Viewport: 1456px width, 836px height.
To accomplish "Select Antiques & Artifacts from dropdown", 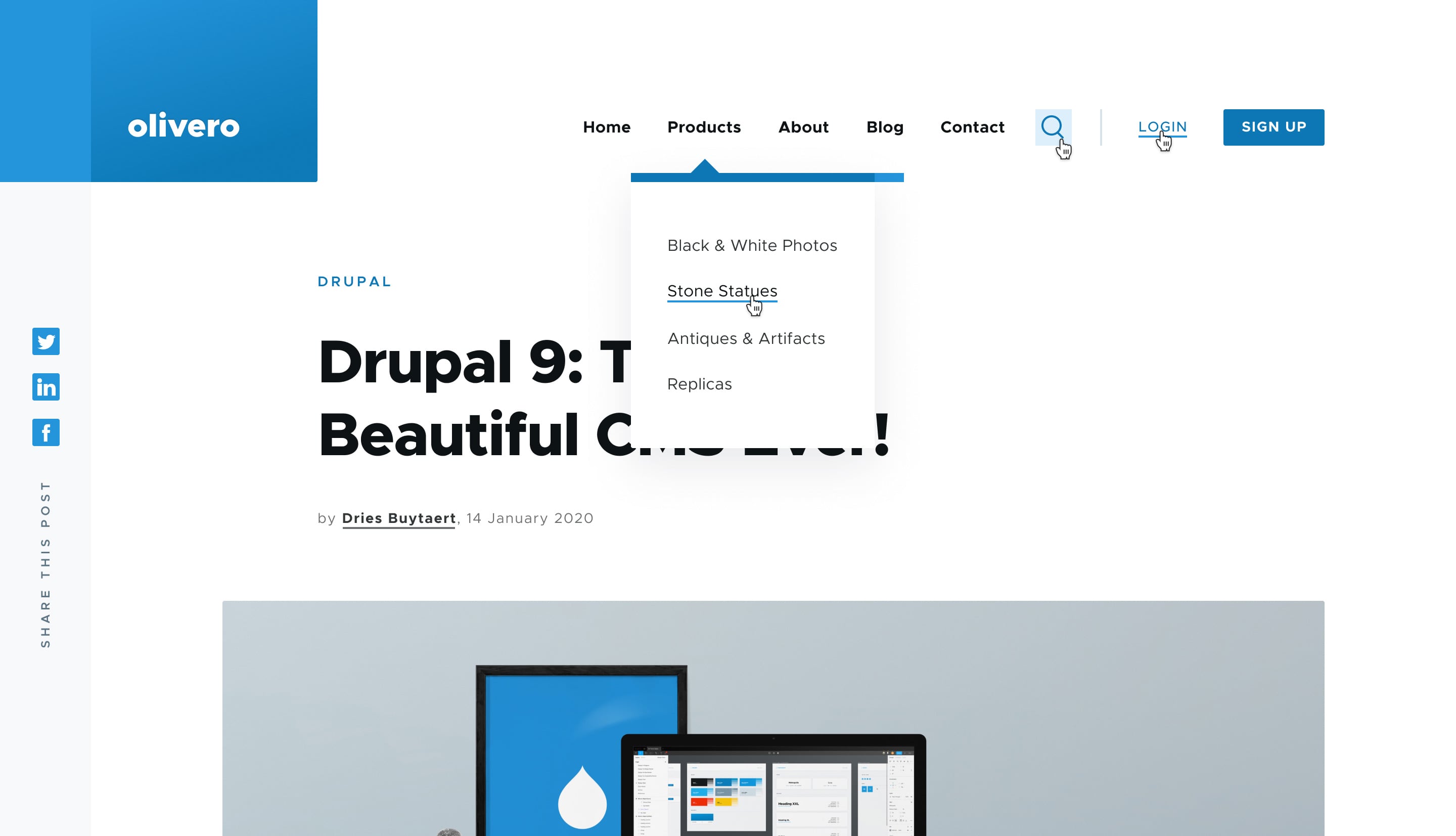I will tap(746, 338).
